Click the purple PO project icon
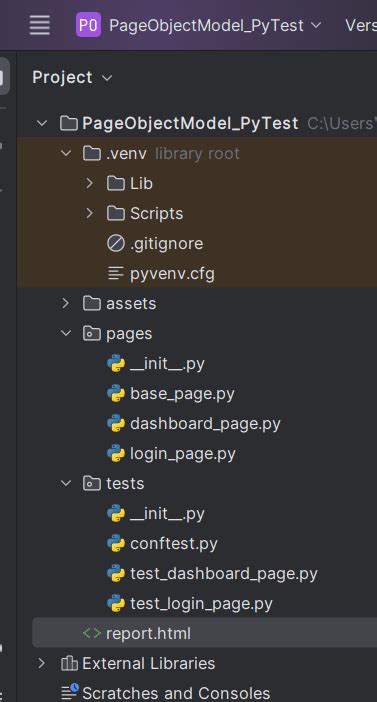This screenshot has height=702, width=377. pyautogui.click(x=88, y=25)
